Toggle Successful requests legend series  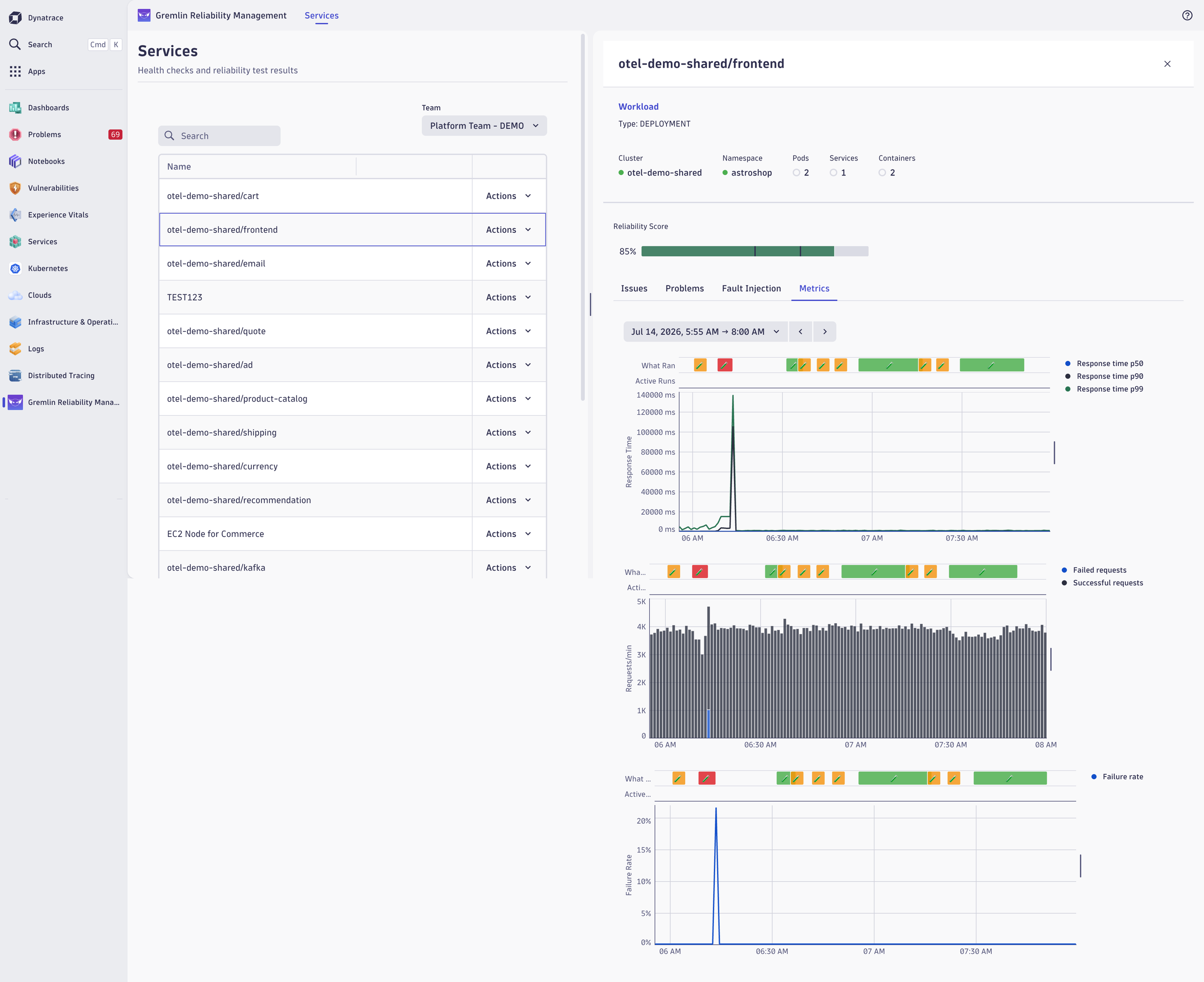click(1102, 583)
